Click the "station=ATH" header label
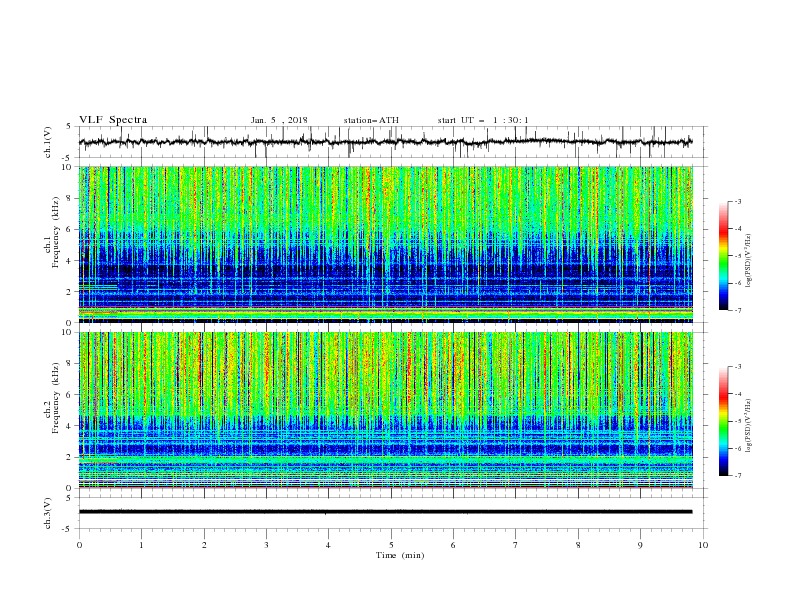 [x=371, y=120]
